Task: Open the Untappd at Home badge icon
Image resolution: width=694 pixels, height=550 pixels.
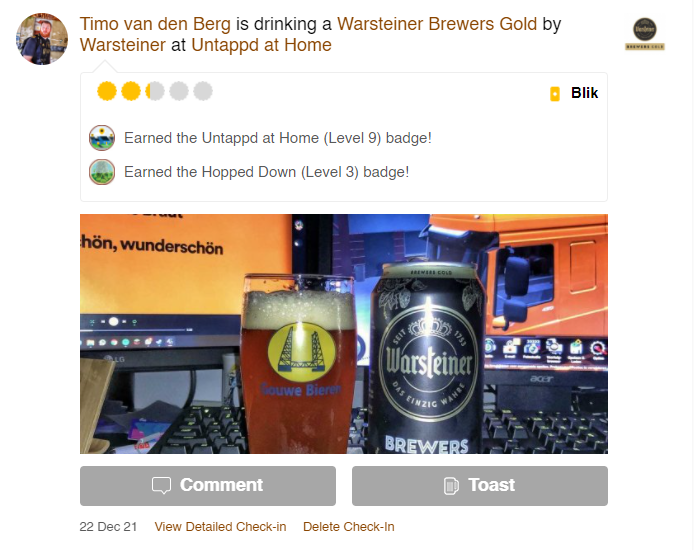Action: pyautogui.click(x=102, y=138)
